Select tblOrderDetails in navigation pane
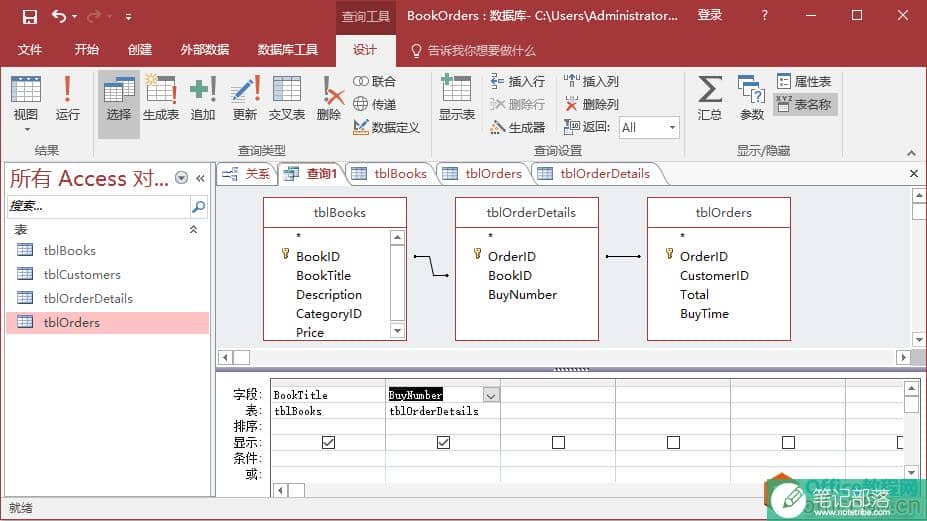Image resolution: width=927 pixels, height=521 pixels. [108, 299]
